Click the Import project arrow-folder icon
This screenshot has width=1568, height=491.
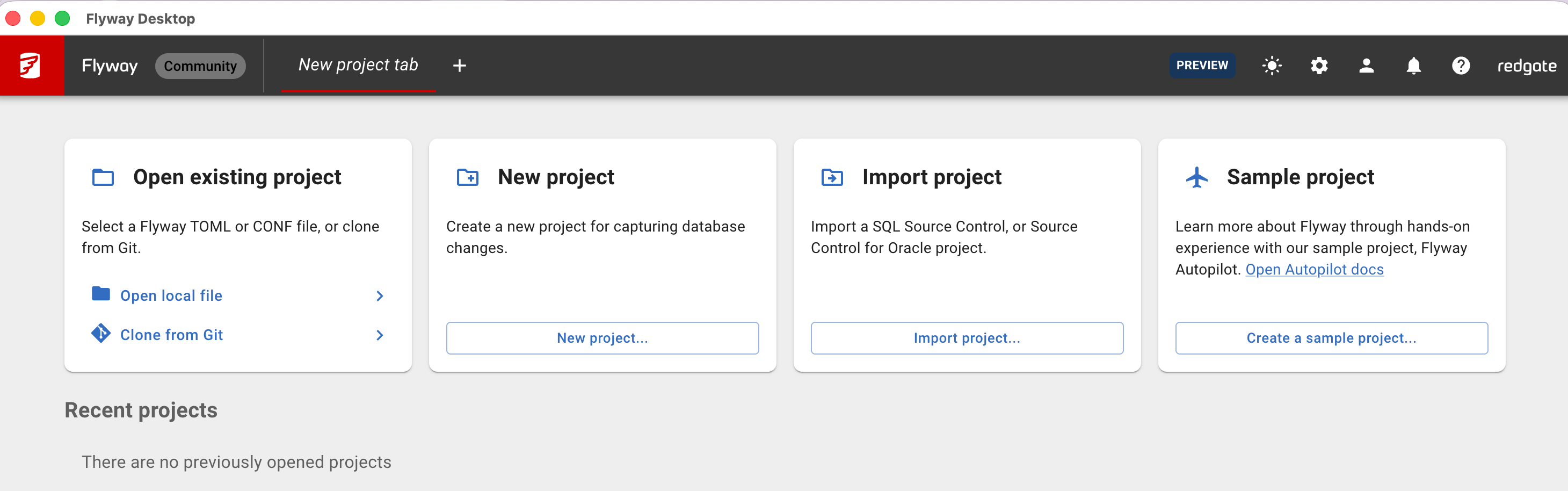pyautogui.click(x=832, y=177)
